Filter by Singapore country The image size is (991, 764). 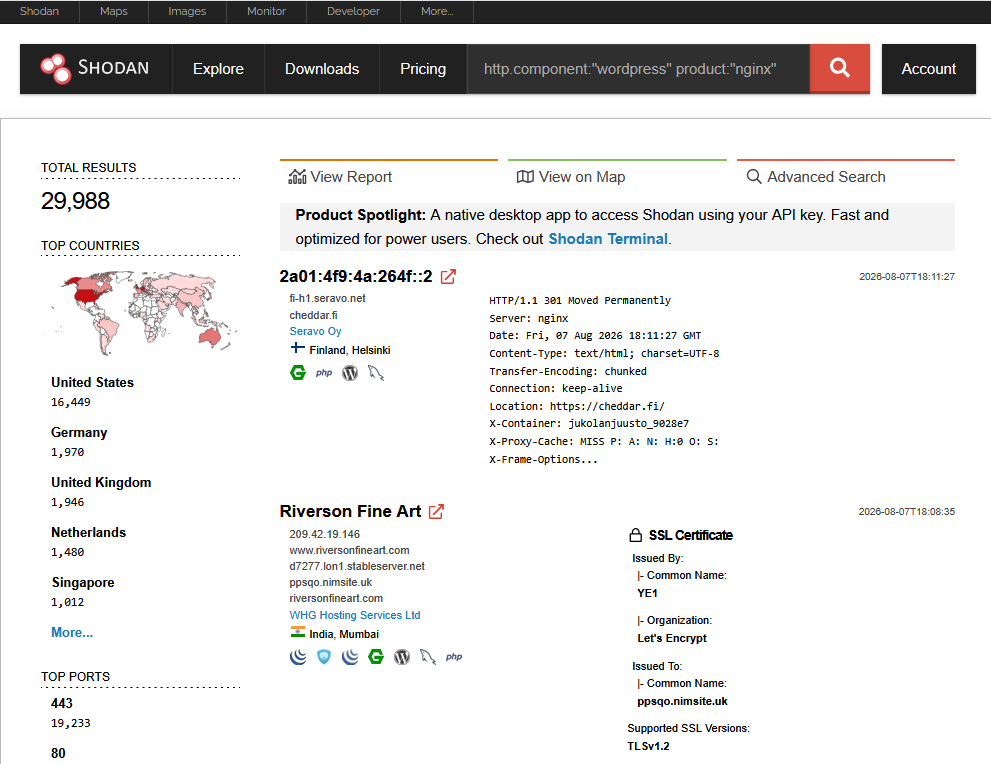pos(83,582)
